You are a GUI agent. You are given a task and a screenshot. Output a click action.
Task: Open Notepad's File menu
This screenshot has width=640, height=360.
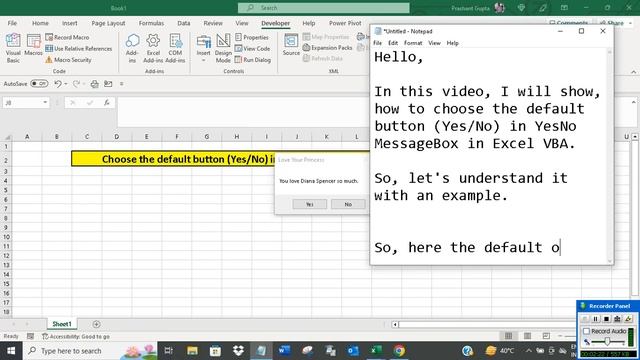(378, 43)
